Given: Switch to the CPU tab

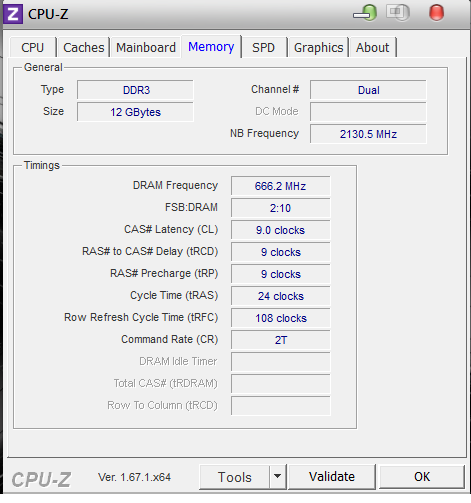Looking at the screenshot, I should click(33, 47).
